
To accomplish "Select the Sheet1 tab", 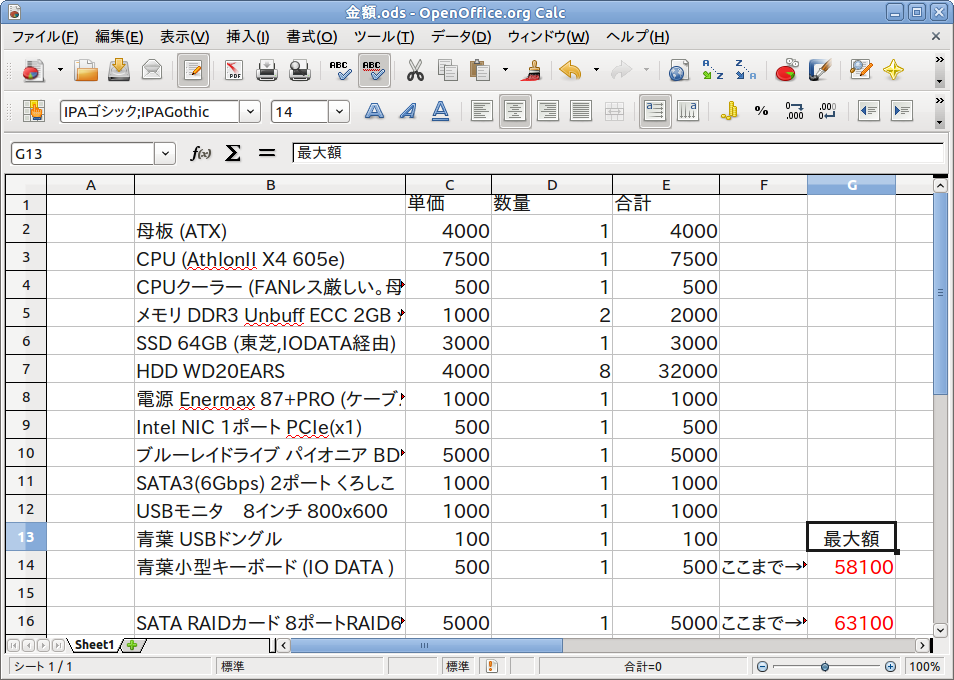I will click(95, 645).
